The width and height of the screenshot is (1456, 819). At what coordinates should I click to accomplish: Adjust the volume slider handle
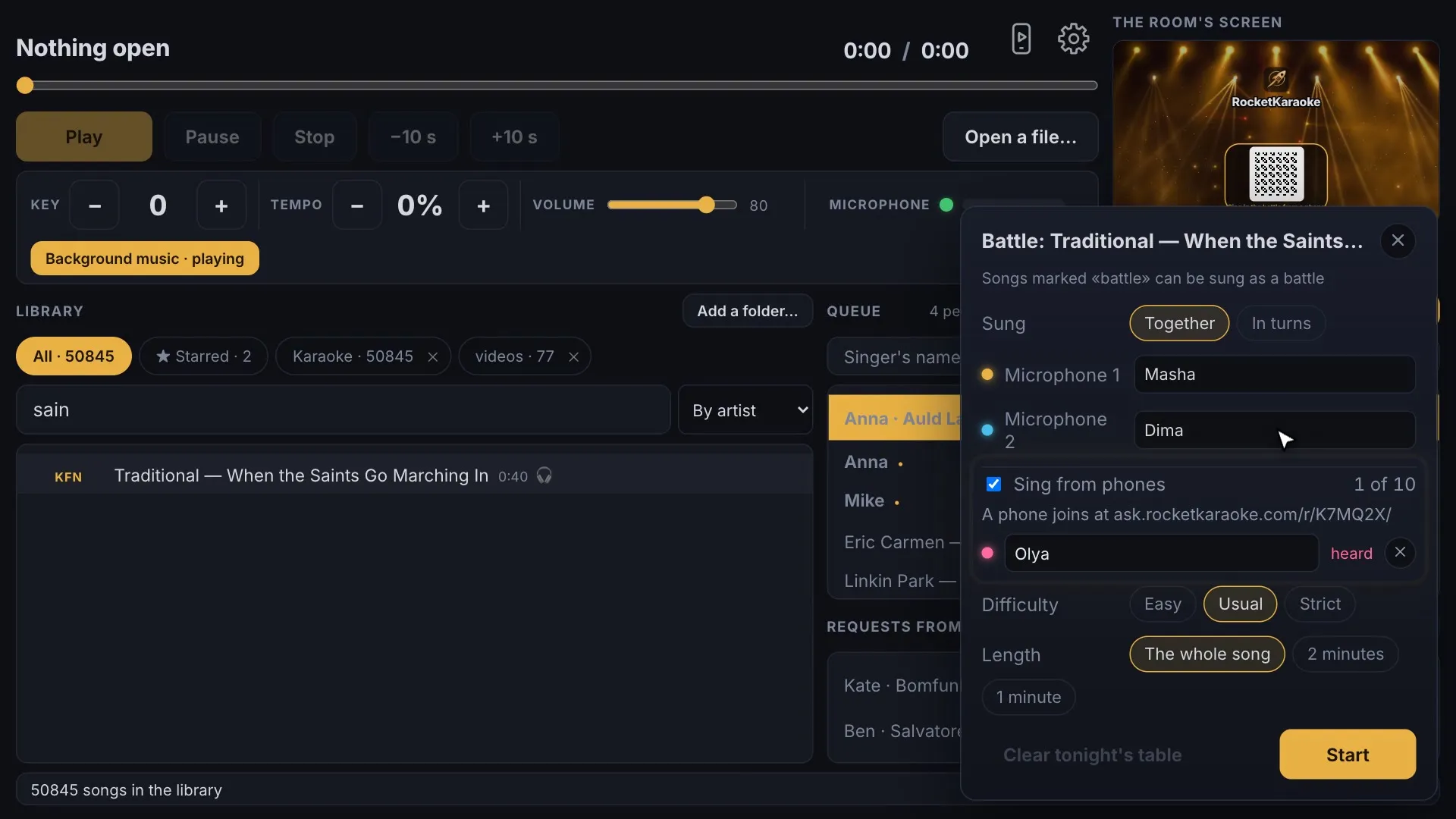(x=706, y=205)
